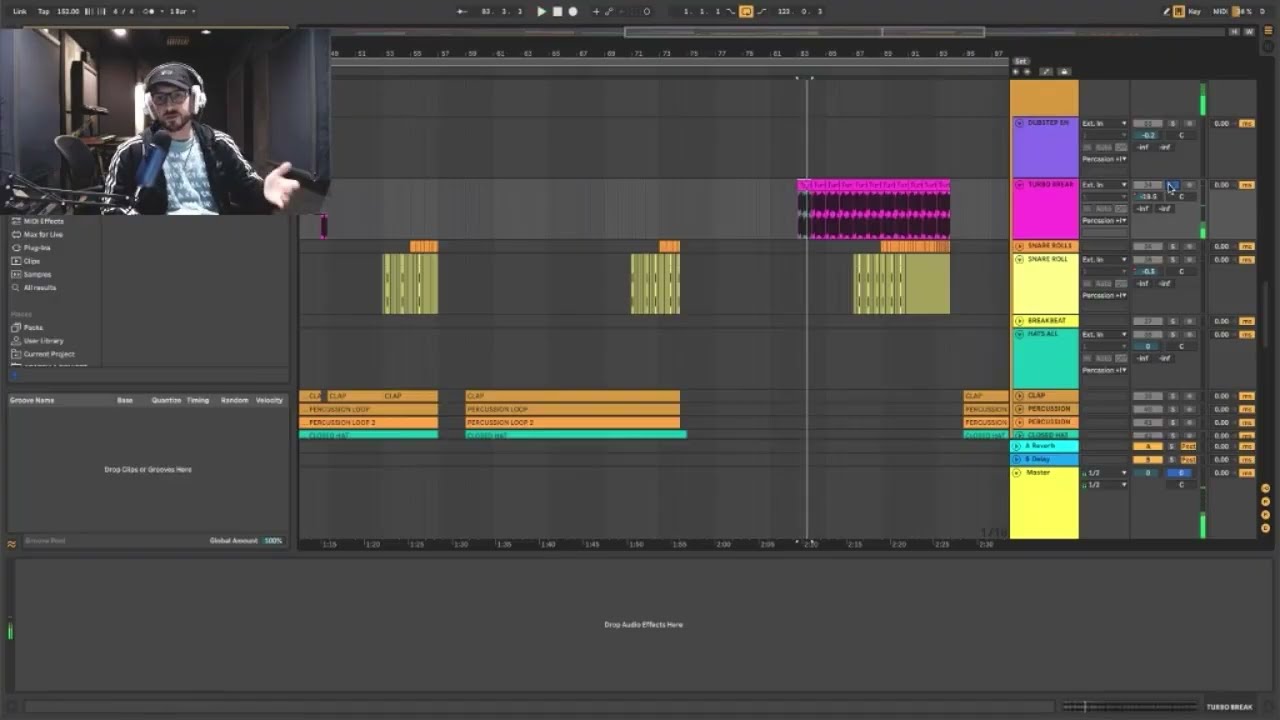The width and height of the screenshot is (1280, 720).
Task: Open Master cue out 1/2 dropdown
Action: (1104, 473)
